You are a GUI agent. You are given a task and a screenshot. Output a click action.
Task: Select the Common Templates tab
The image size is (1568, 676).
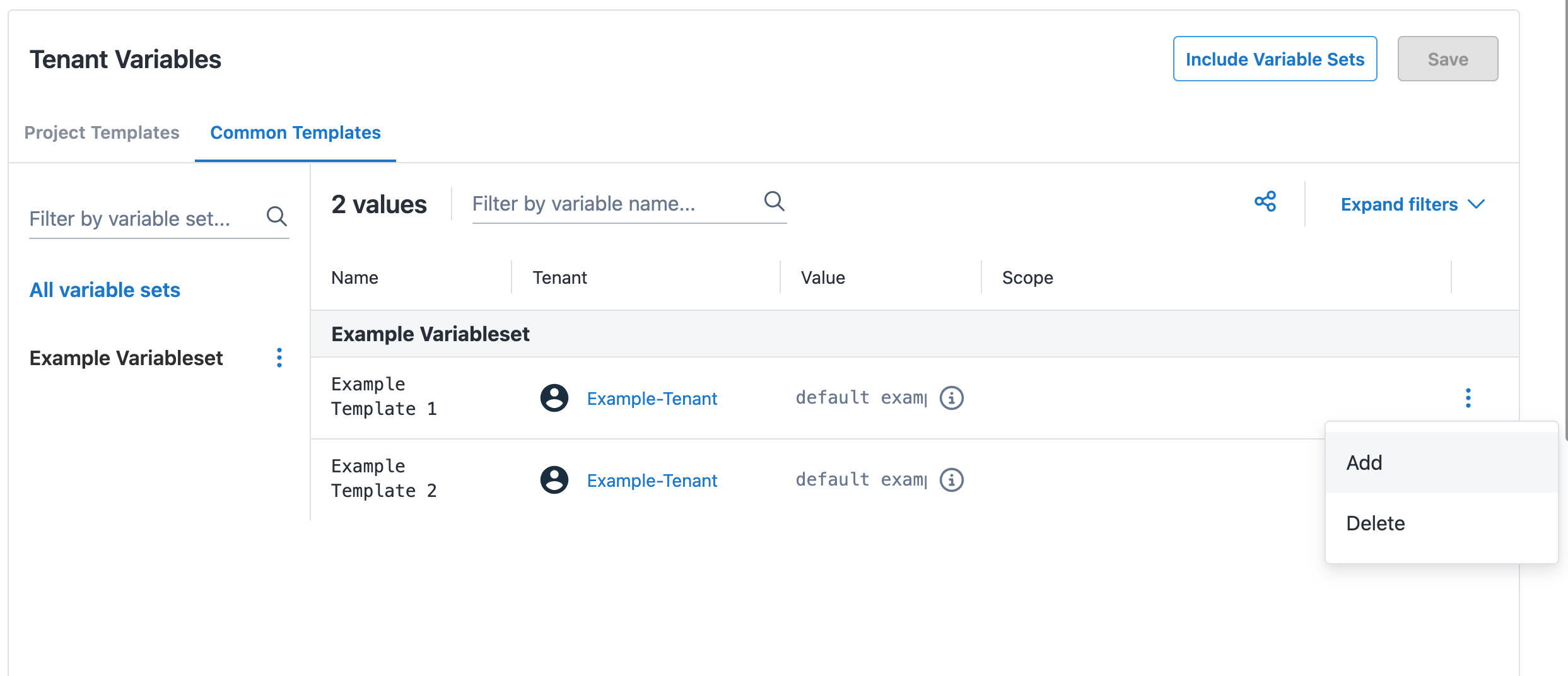295,132
